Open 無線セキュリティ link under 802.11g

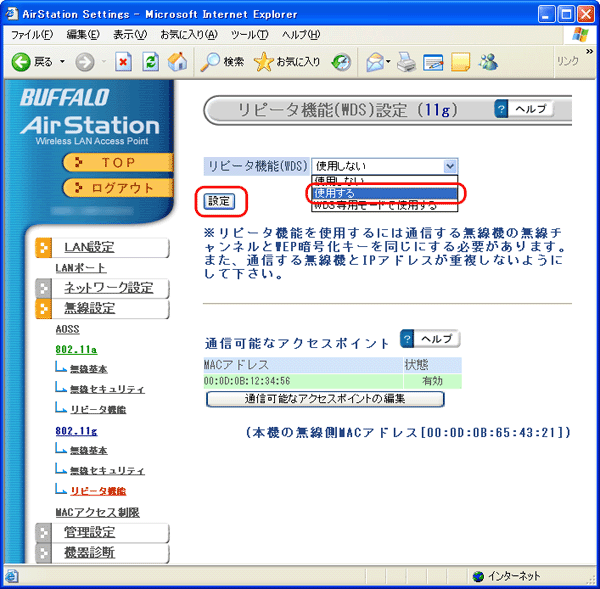coord(107,470)
